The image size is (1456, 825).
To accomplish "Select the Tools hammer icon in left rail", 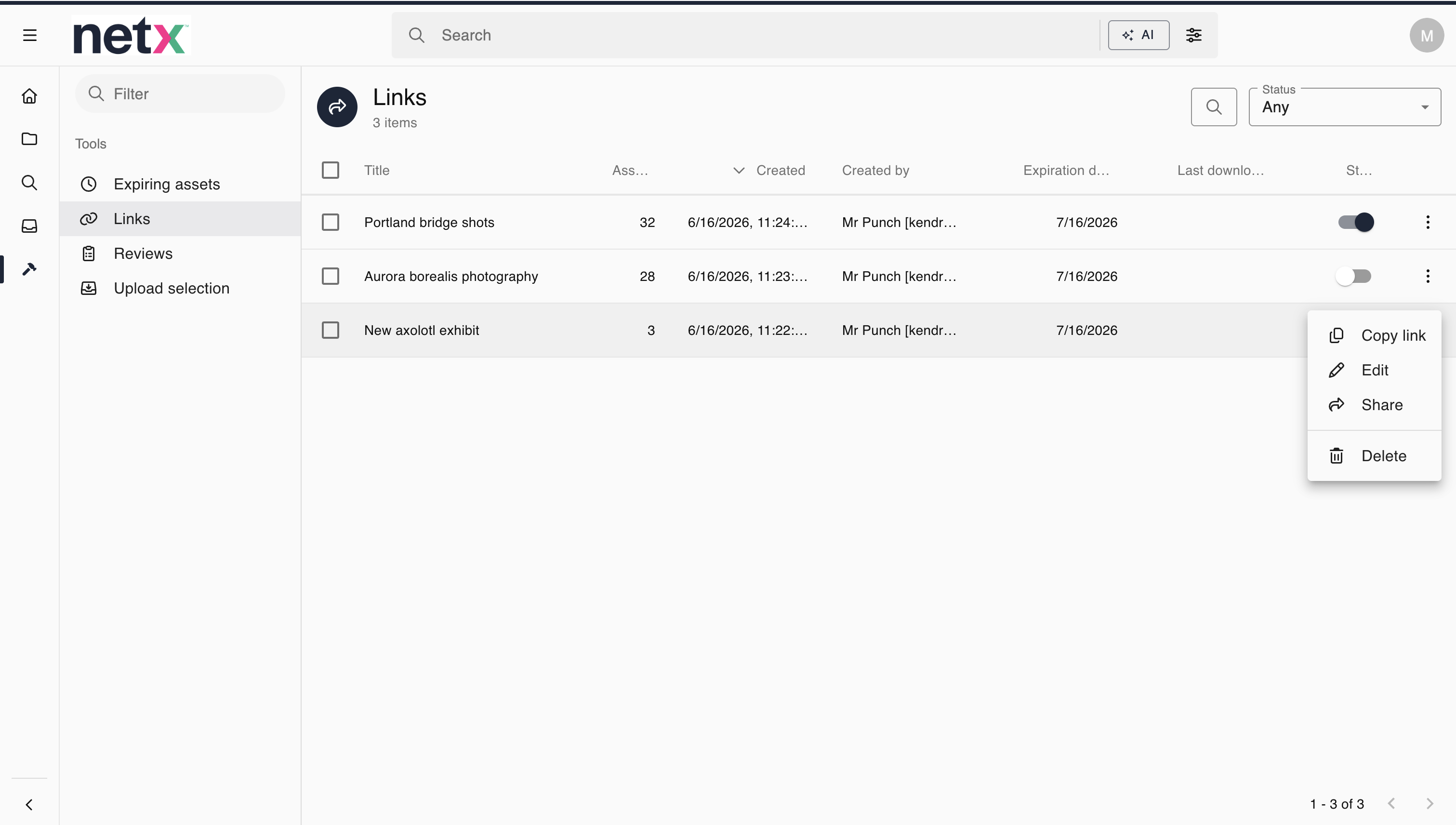I will 29,269.
